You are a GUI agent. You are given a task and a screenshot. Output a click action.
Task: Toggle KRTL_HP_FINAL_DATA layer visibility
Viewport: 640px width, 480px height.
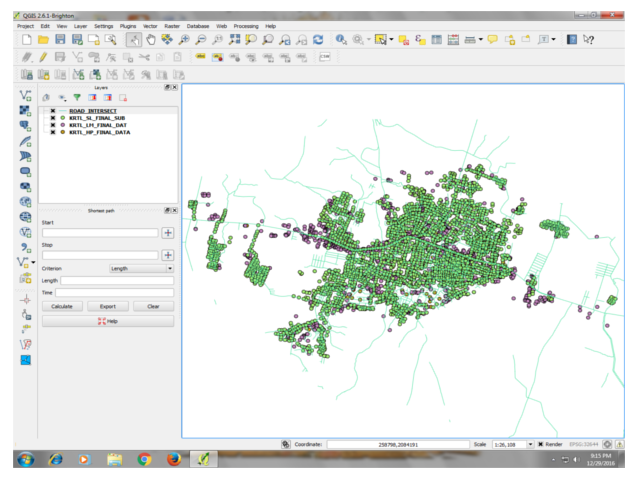53,132
